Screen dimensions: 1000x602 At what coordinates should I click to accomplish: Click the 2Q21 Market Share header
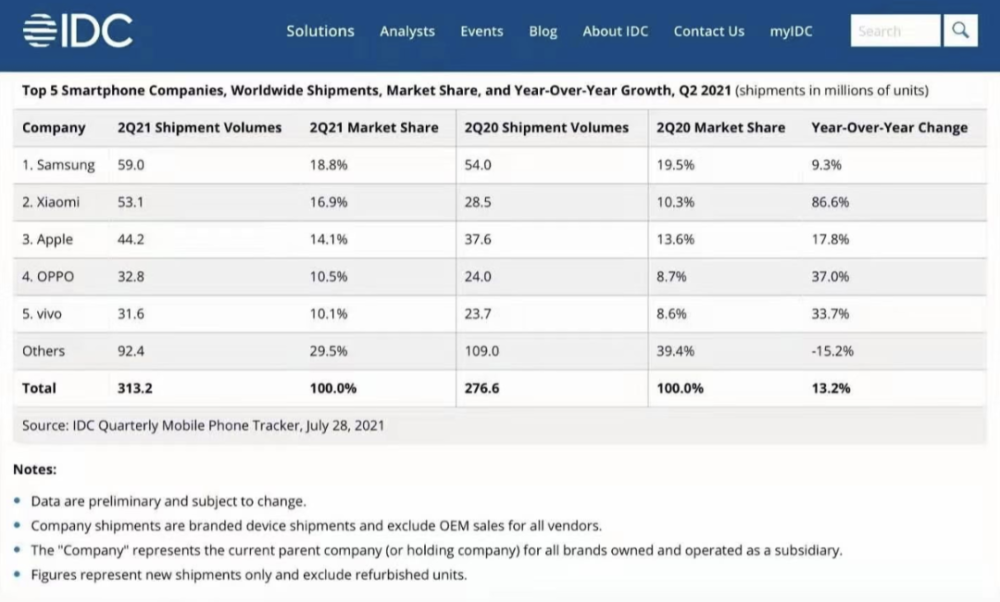coord(374,128)
